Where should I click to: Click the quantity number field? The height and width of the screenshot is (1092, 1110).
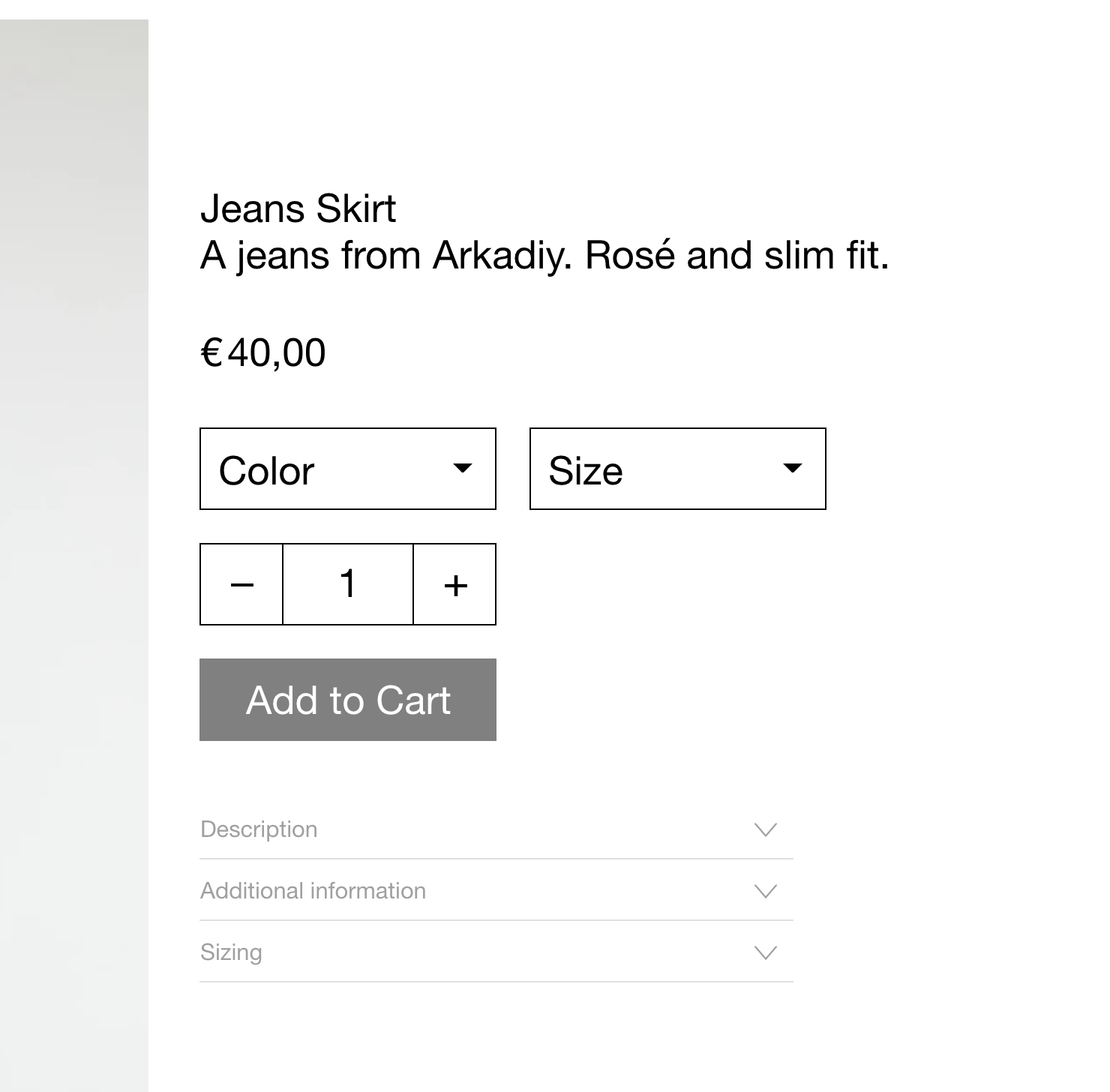coord(348,584)
